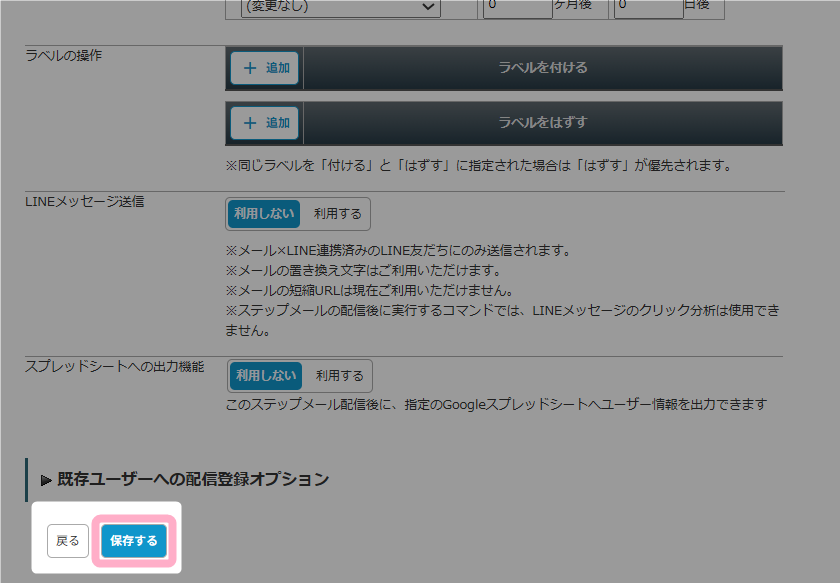Click the スプレッドシートへの出力機能 row label

point(114,366)
